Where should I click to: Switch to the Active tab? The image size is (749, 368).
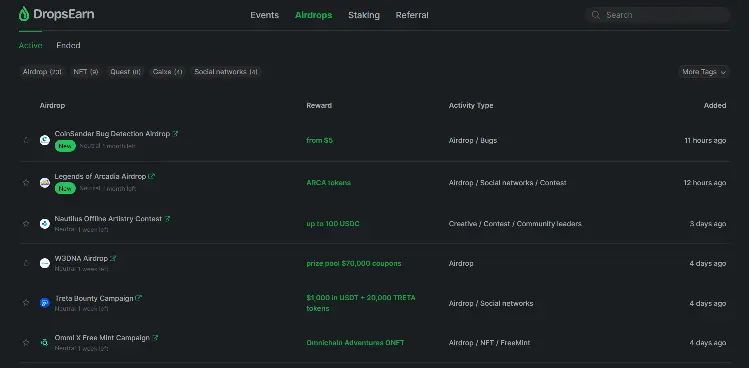click(31, 45)
